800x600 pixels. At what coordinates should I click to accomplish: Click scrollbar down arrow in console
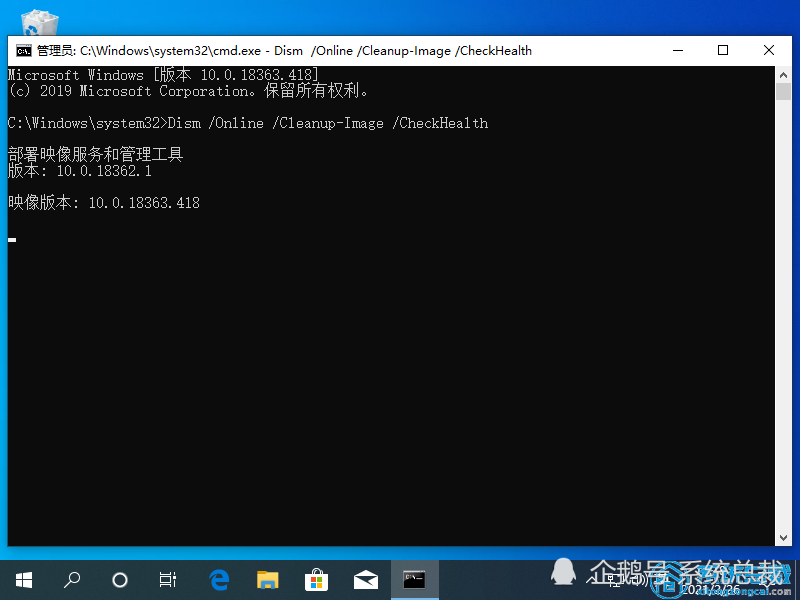(x=784, y=538)
